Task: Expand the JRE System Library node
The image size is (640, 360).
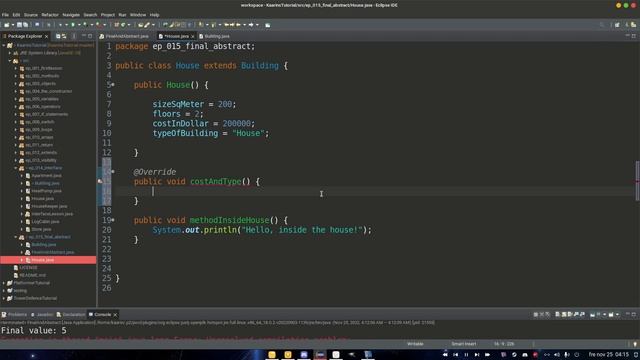Action: pyautogui.click(x=10, y=53)
